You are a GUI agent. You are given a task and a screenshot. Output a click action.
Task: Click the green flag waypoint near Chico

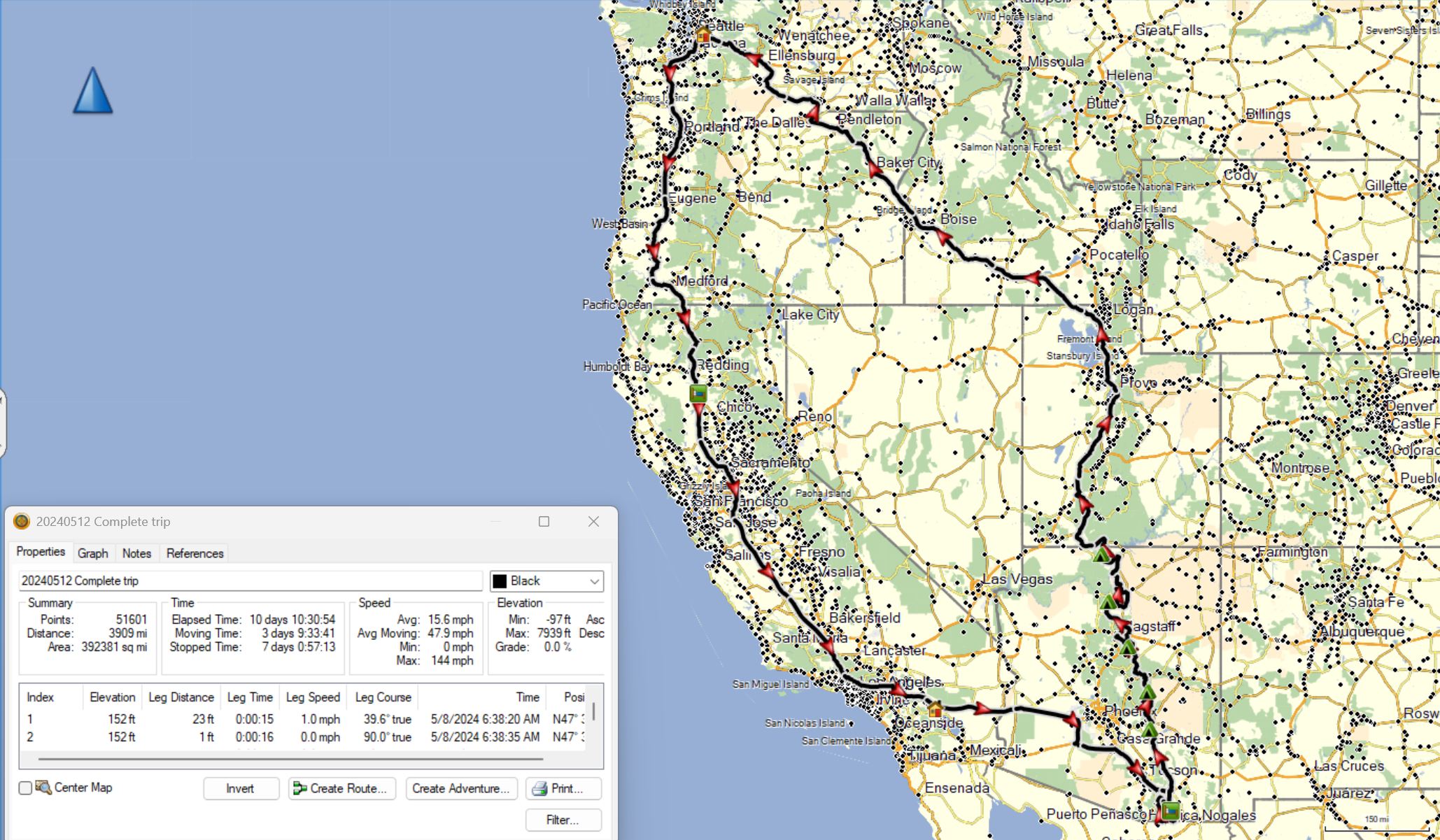(698, 393)
